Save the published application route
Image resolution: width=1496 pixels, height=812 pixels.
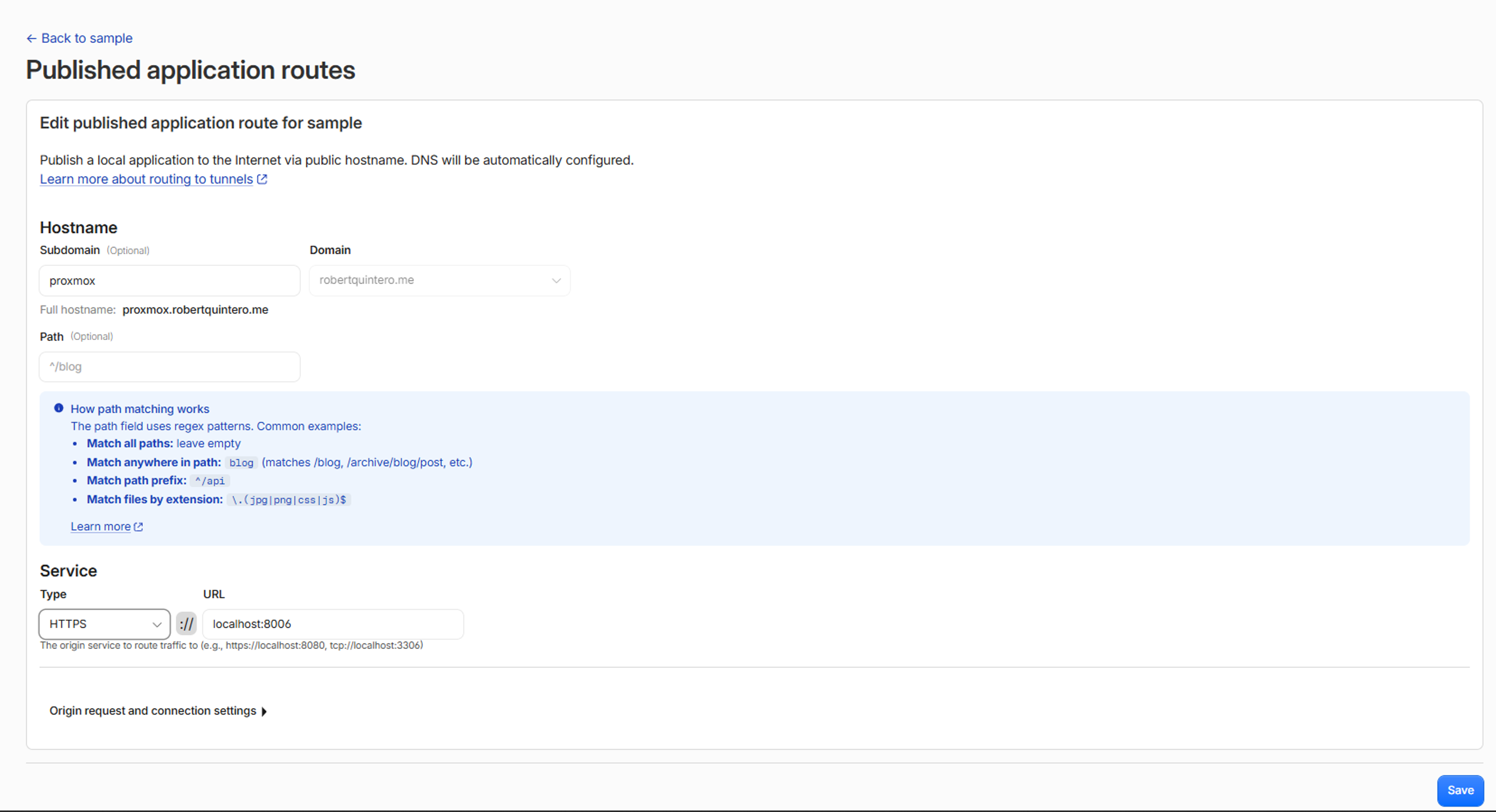pyautogui.click(x=1460, y=791)
